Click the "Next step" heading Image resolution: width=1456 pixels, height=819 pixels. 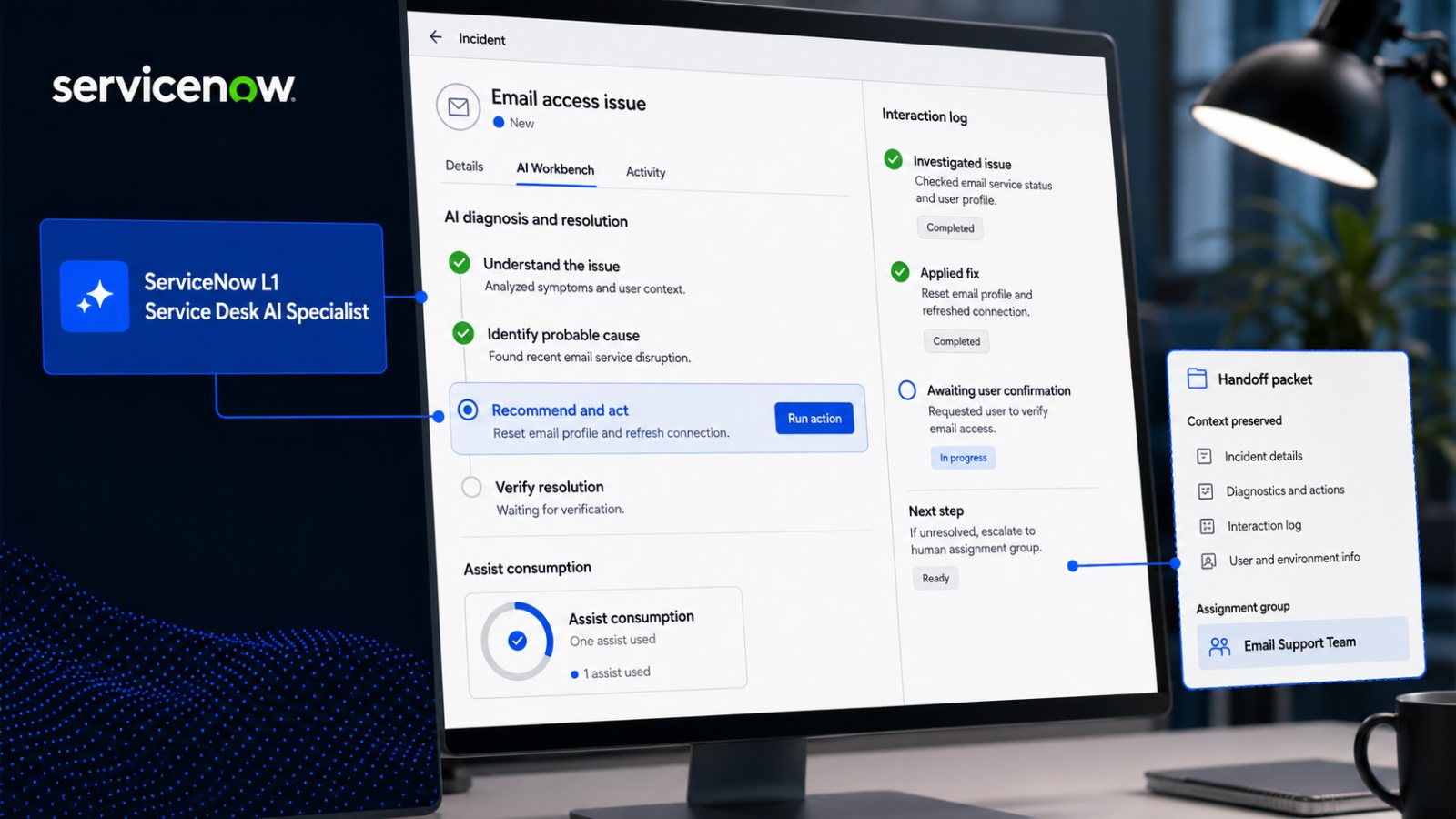click(935, 511)
